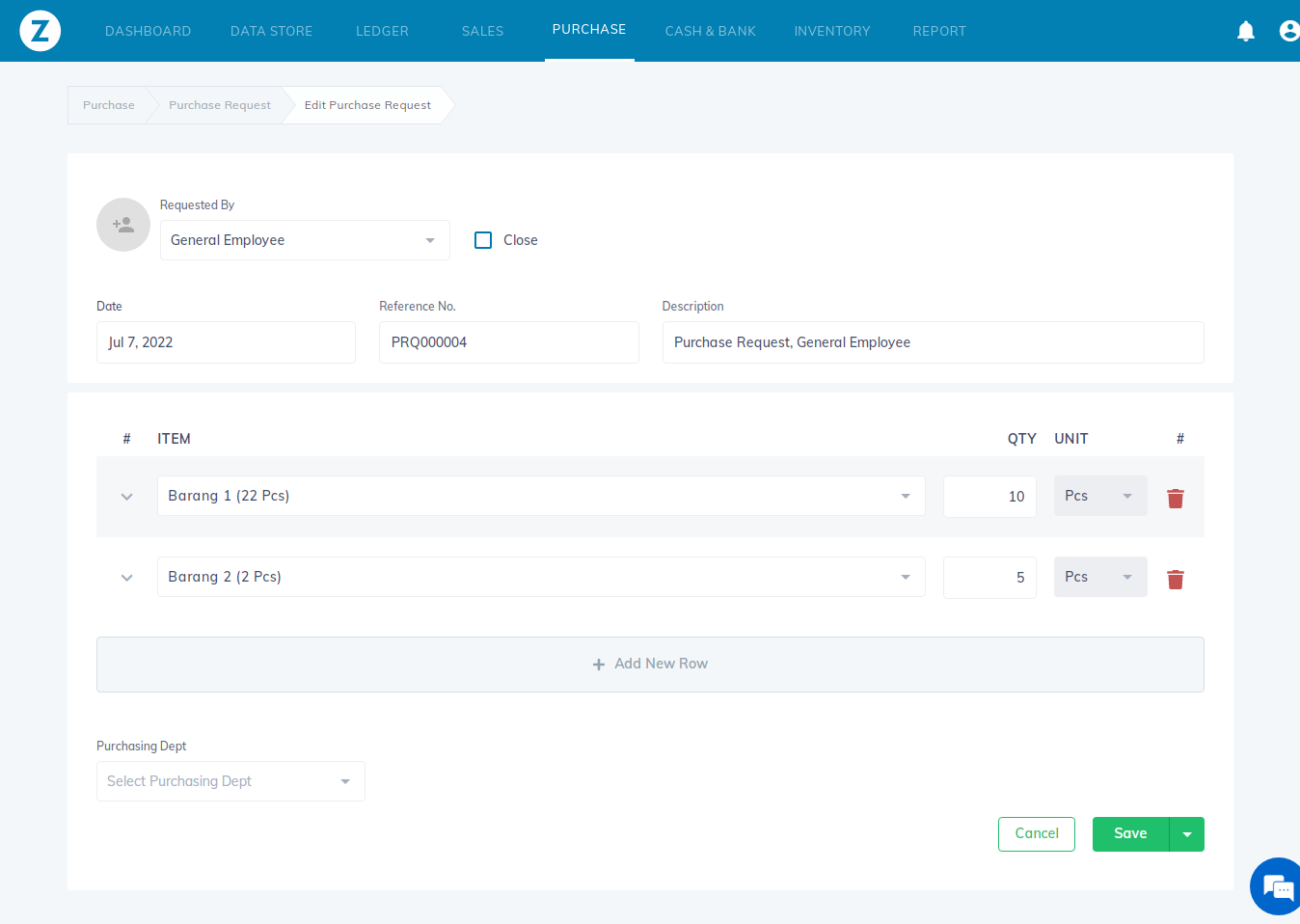Open the Barang 2 item dropdown
The height and width of the screenshot is (924, 1300).
pos(541,577)
